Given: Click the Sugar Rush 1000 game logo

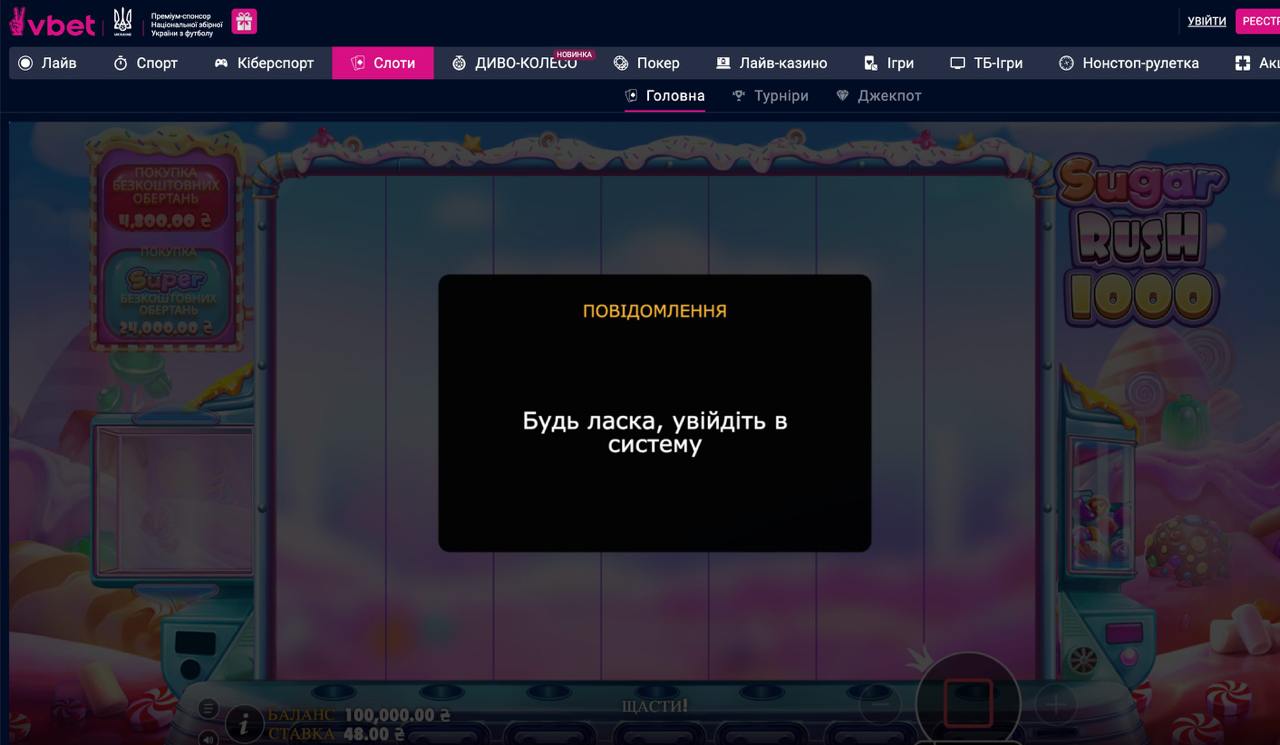Looking at the screenshot, I should point(1141,243).
